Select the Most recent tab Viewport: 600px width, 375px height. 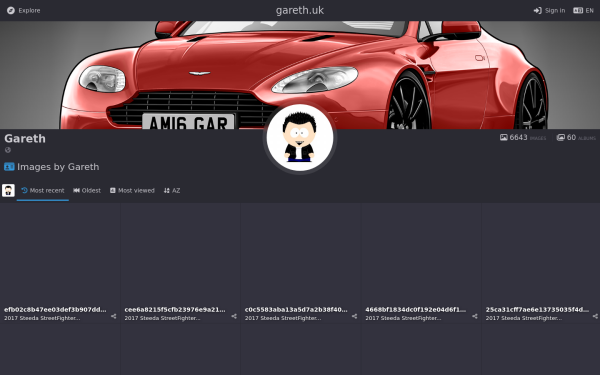[x=42, y=190]
